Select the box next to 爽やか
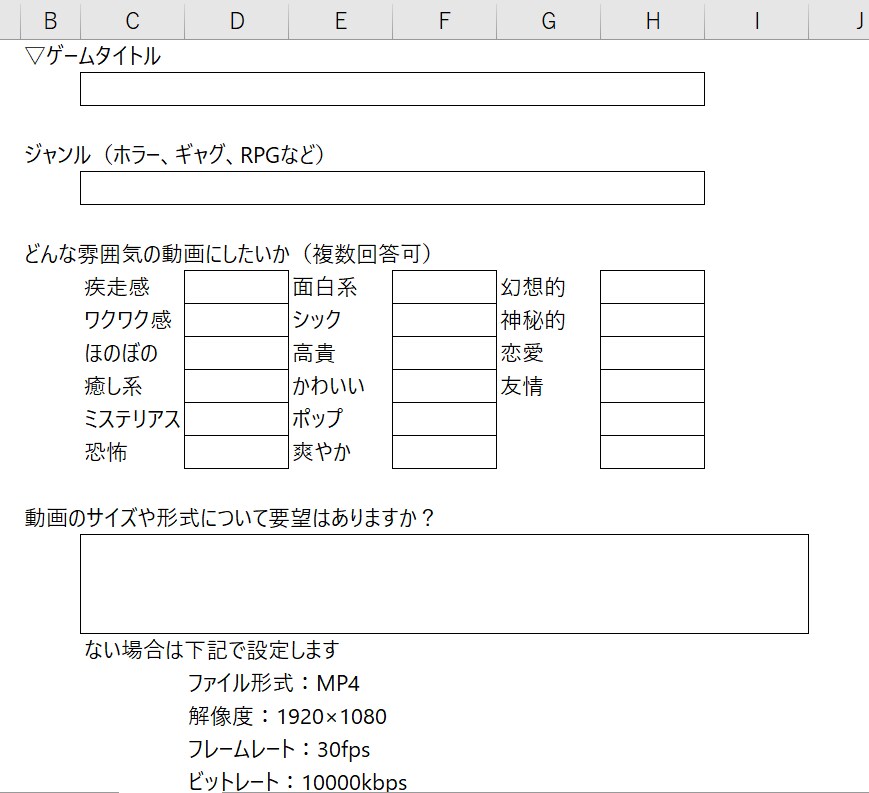Screen dimensions: 869x793 pyautogui.click(x=444, y=452)
